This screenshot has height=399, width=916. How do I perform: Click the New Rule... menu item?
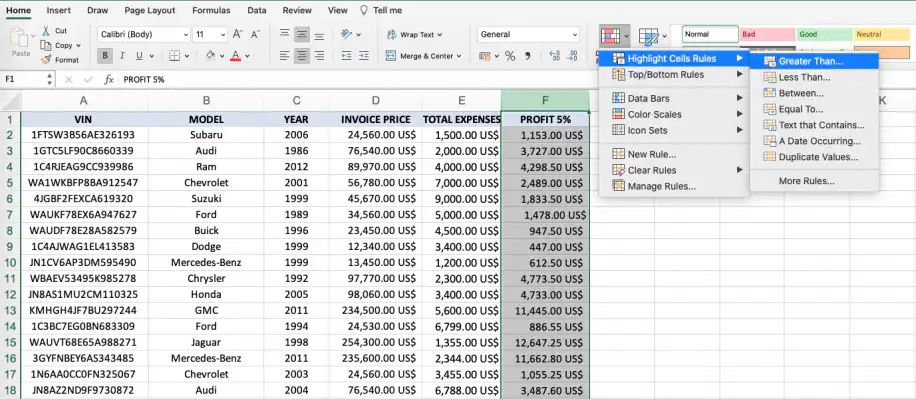click(x=674, y=154)
